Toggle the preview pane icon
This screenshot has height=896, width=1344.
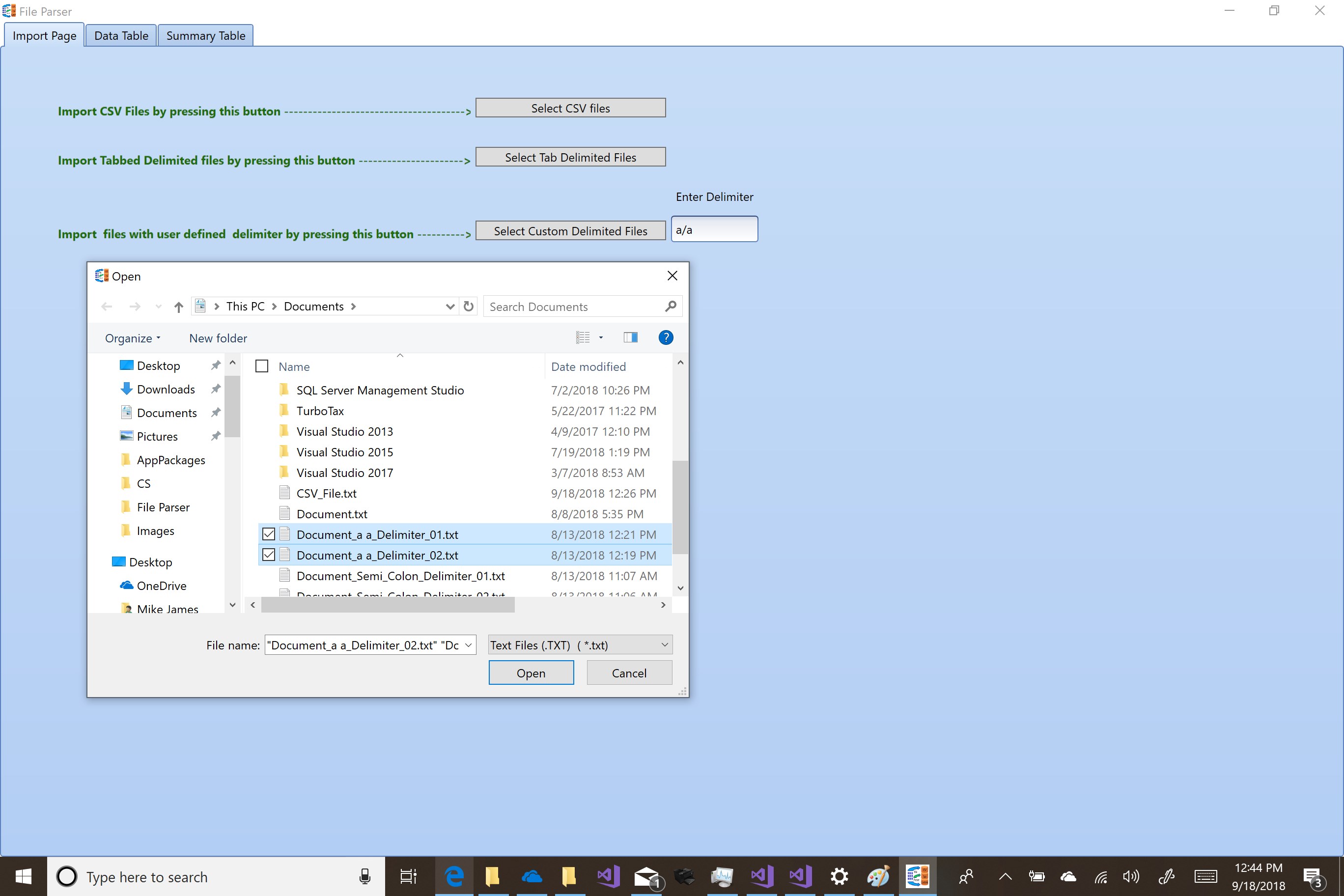[x=630, y=337]
